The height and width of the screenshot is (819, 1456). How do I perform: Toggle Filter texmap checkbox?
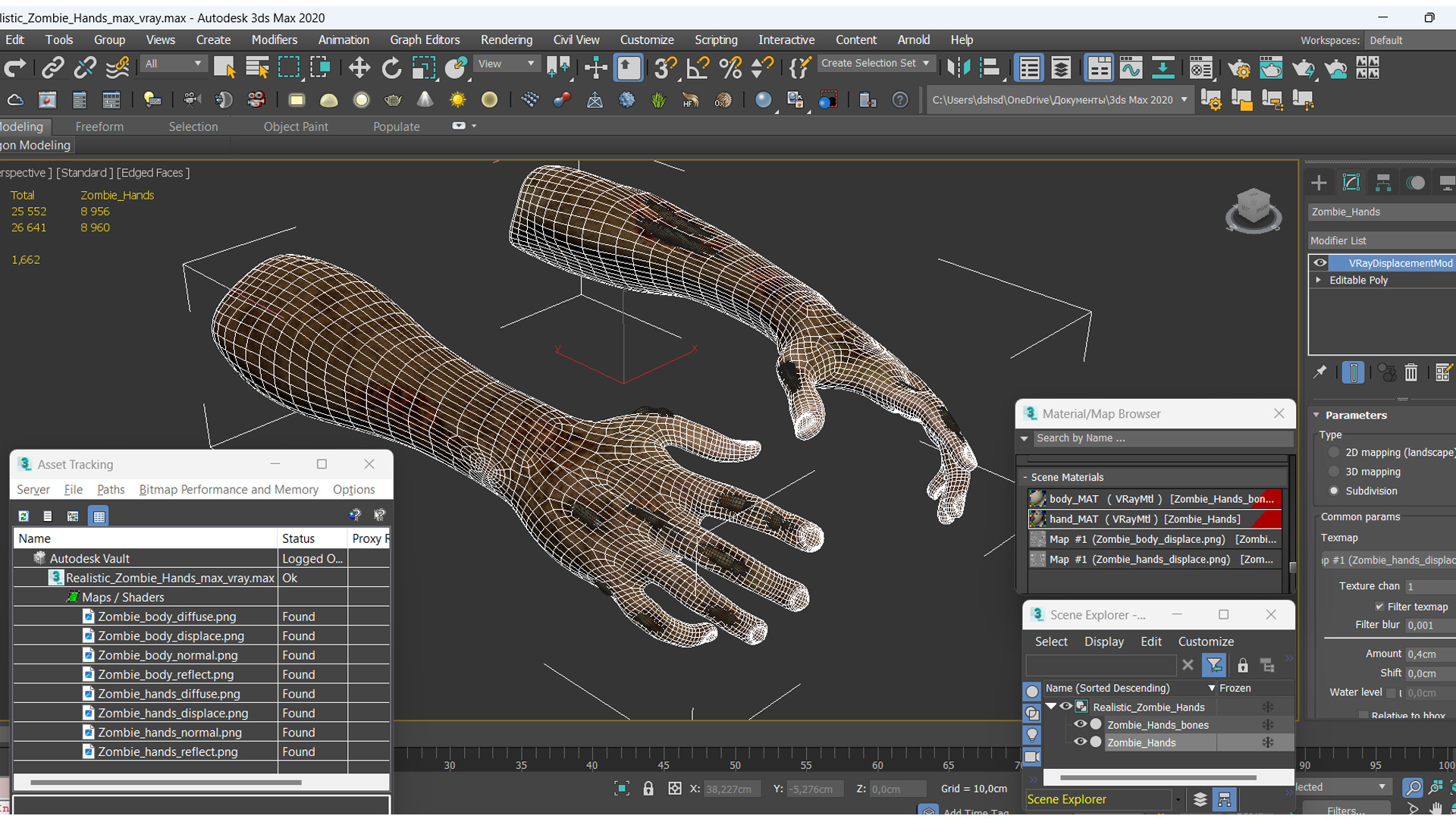pos(1379,607)
